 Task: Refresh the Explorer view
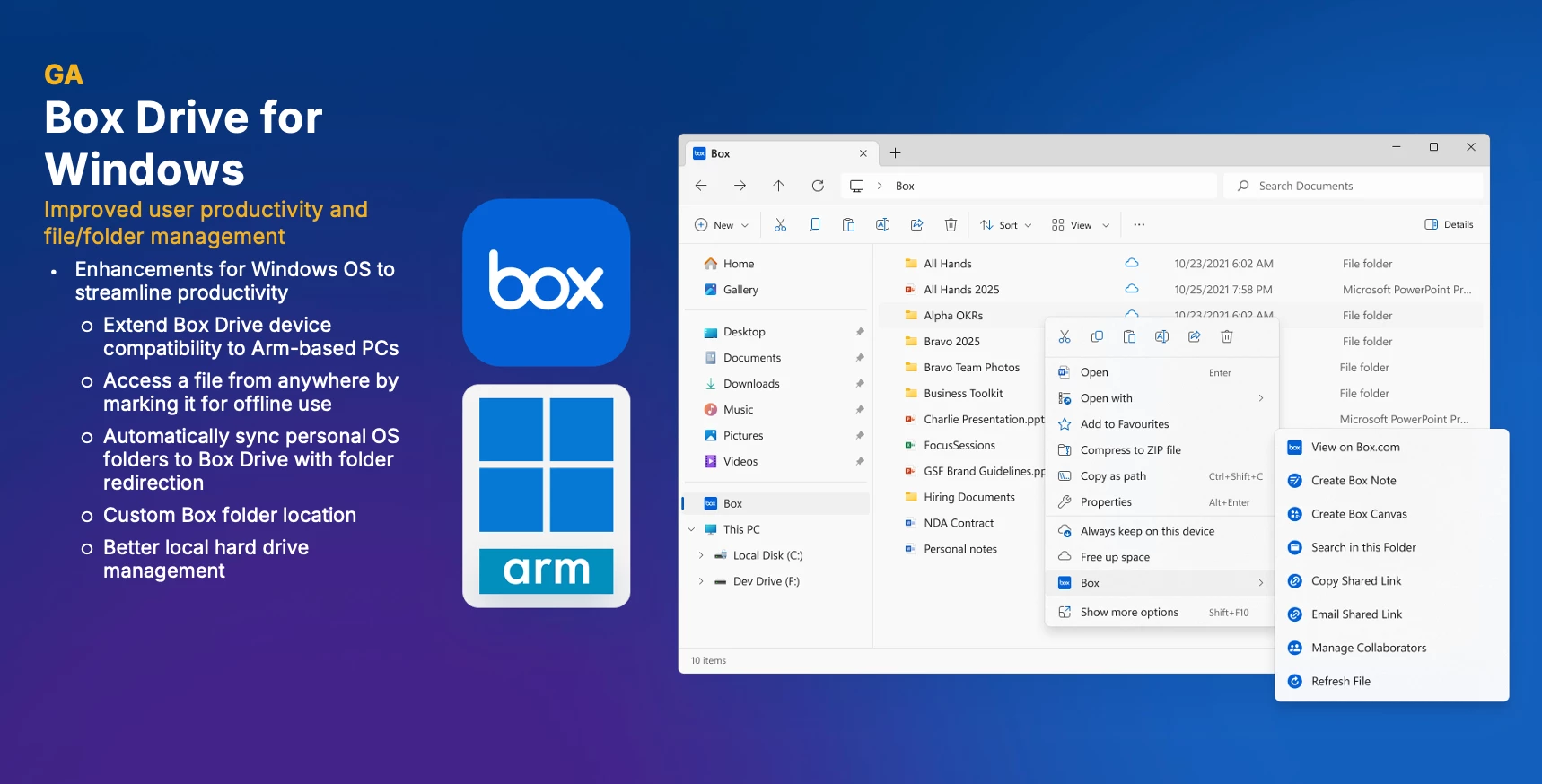[x=818, y=186]
